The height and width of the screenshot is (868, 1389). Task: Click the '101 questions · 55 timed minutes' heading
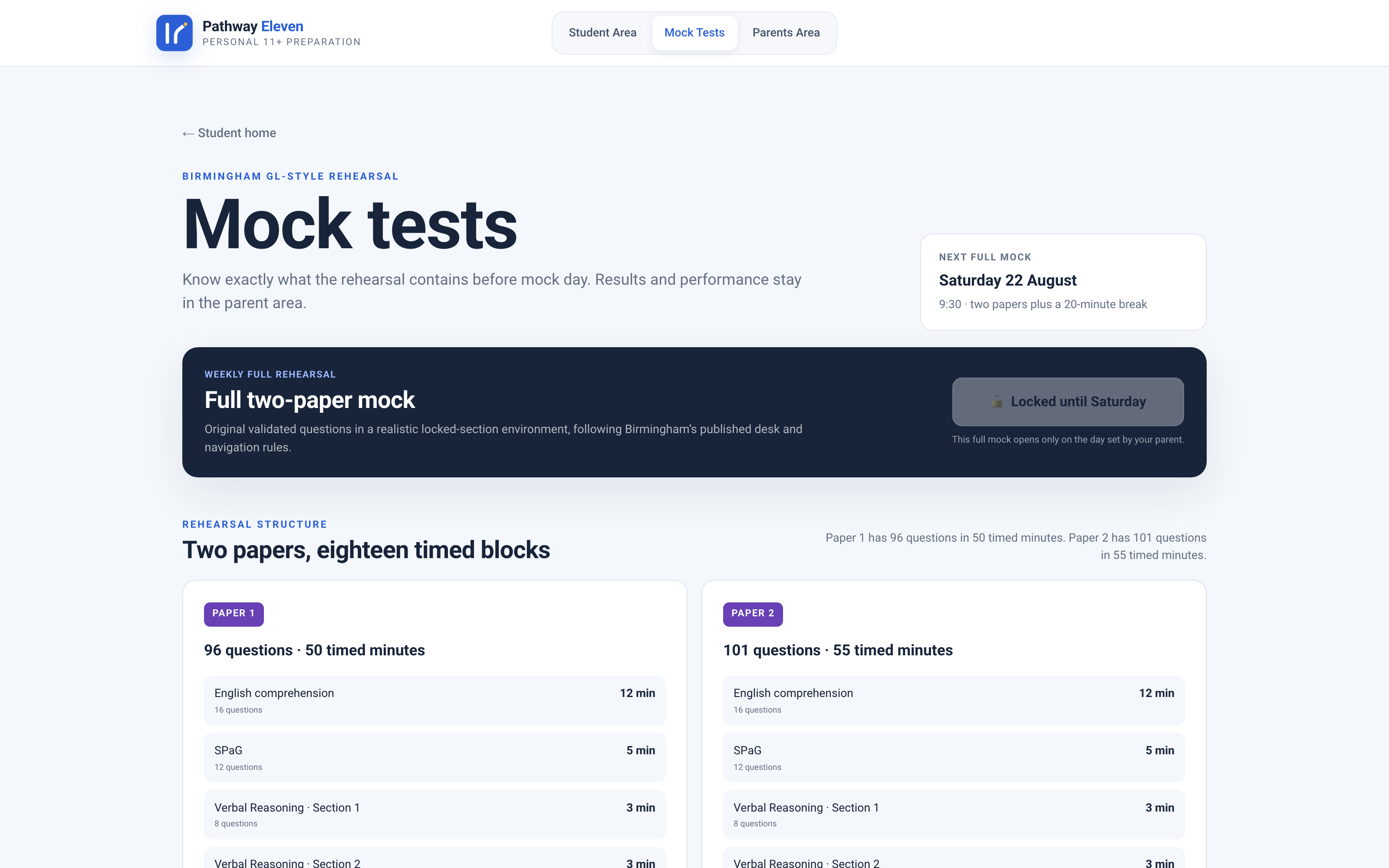837,650
